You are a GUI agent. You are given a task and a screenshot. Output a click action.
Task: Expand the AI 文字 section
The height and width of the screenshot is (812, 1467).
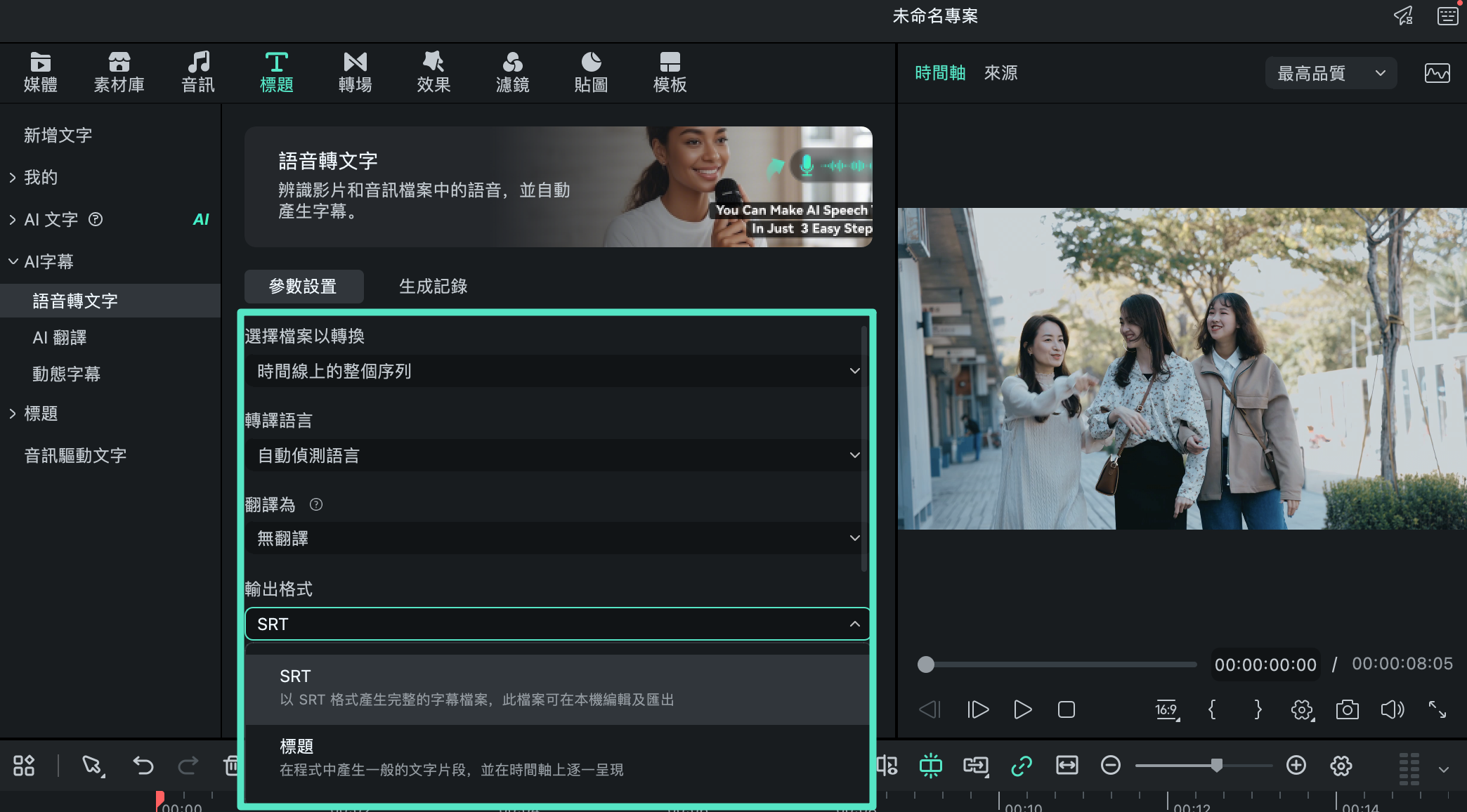(x=13, y=220)
